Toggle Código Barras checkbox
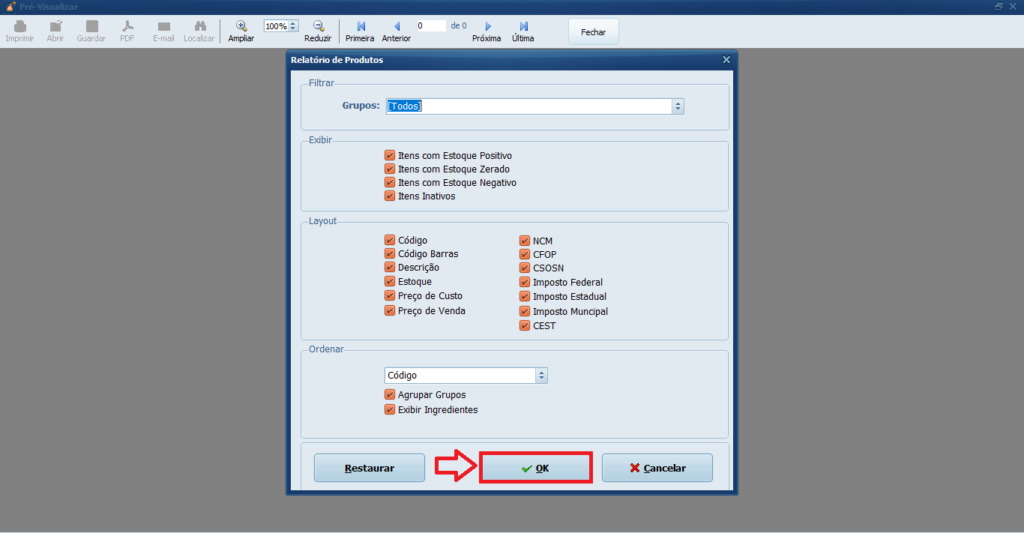The height and width of the screenshot is (533, 1024). [390, 254]
